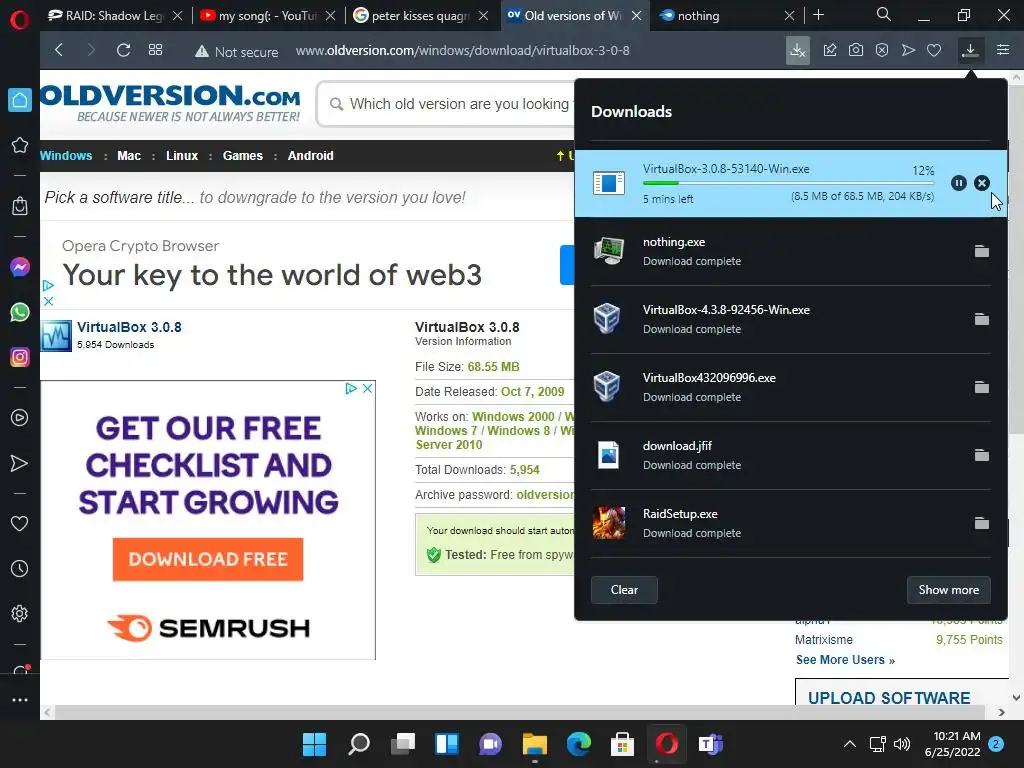Show VirtualBox432096996.exe in folder
Image resolution: width=1024 pixels, height=768 pixels.
point(982,387)
